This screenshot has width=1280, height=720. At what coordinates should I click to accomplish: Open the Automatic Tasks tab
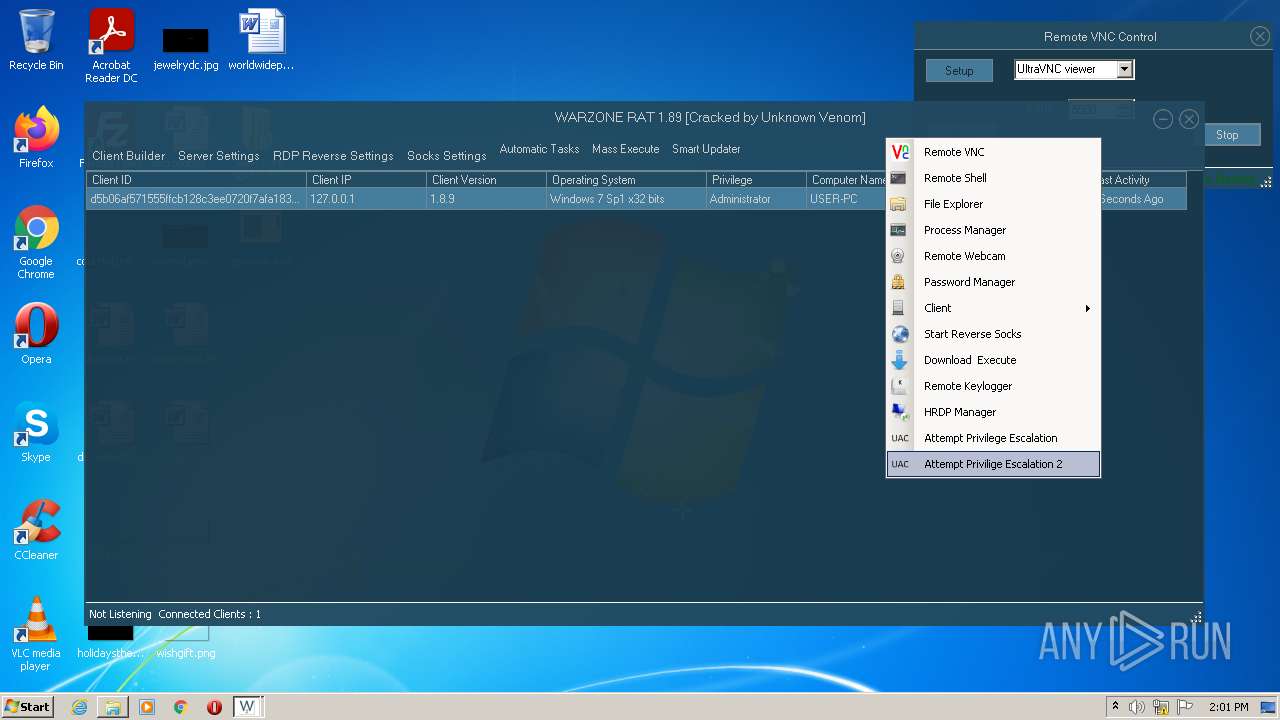[x=539, y=149]
